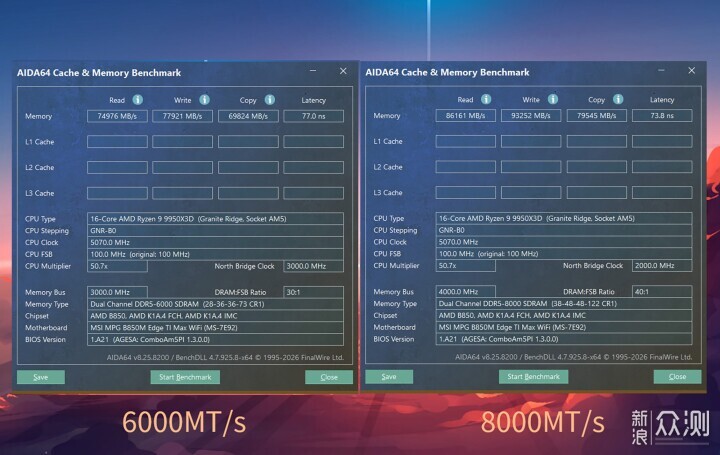Screen dimensions: 720x455
Task: Click Close button in right benchmark window
Action: point(677,376)
